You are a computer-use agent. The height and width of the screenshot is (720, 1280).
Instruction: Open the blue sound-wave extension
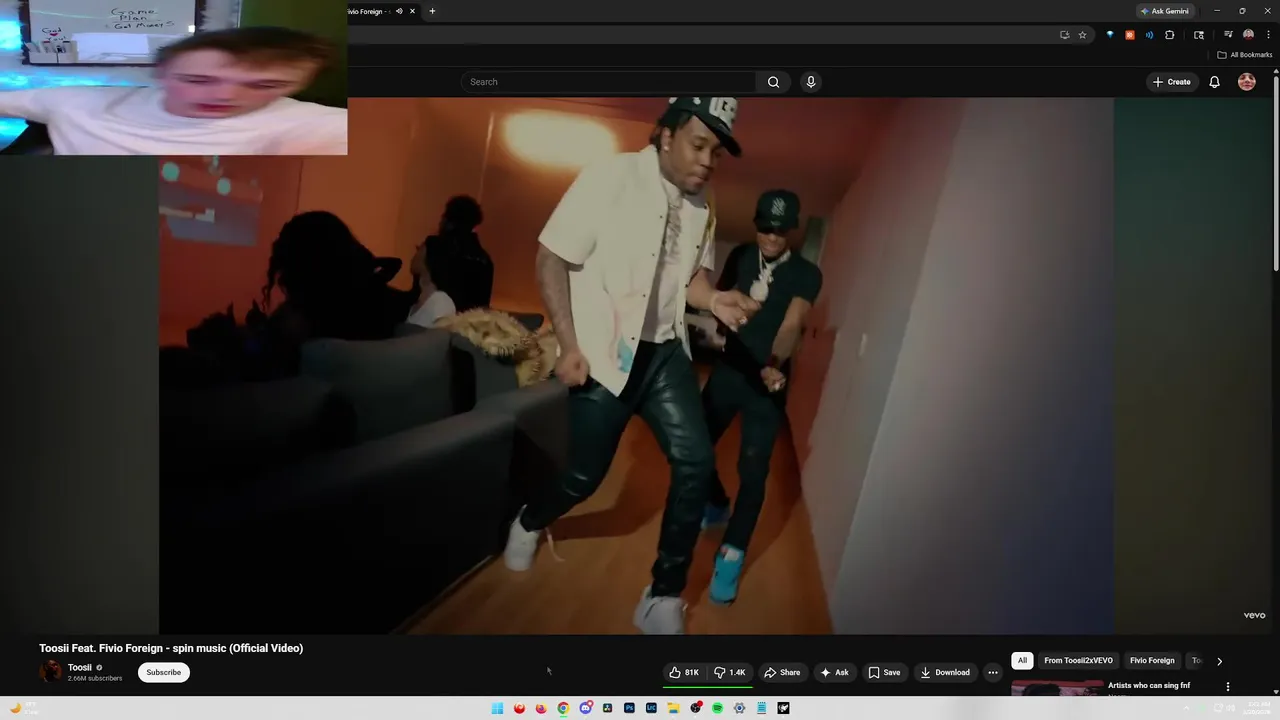coord(1149,35)
